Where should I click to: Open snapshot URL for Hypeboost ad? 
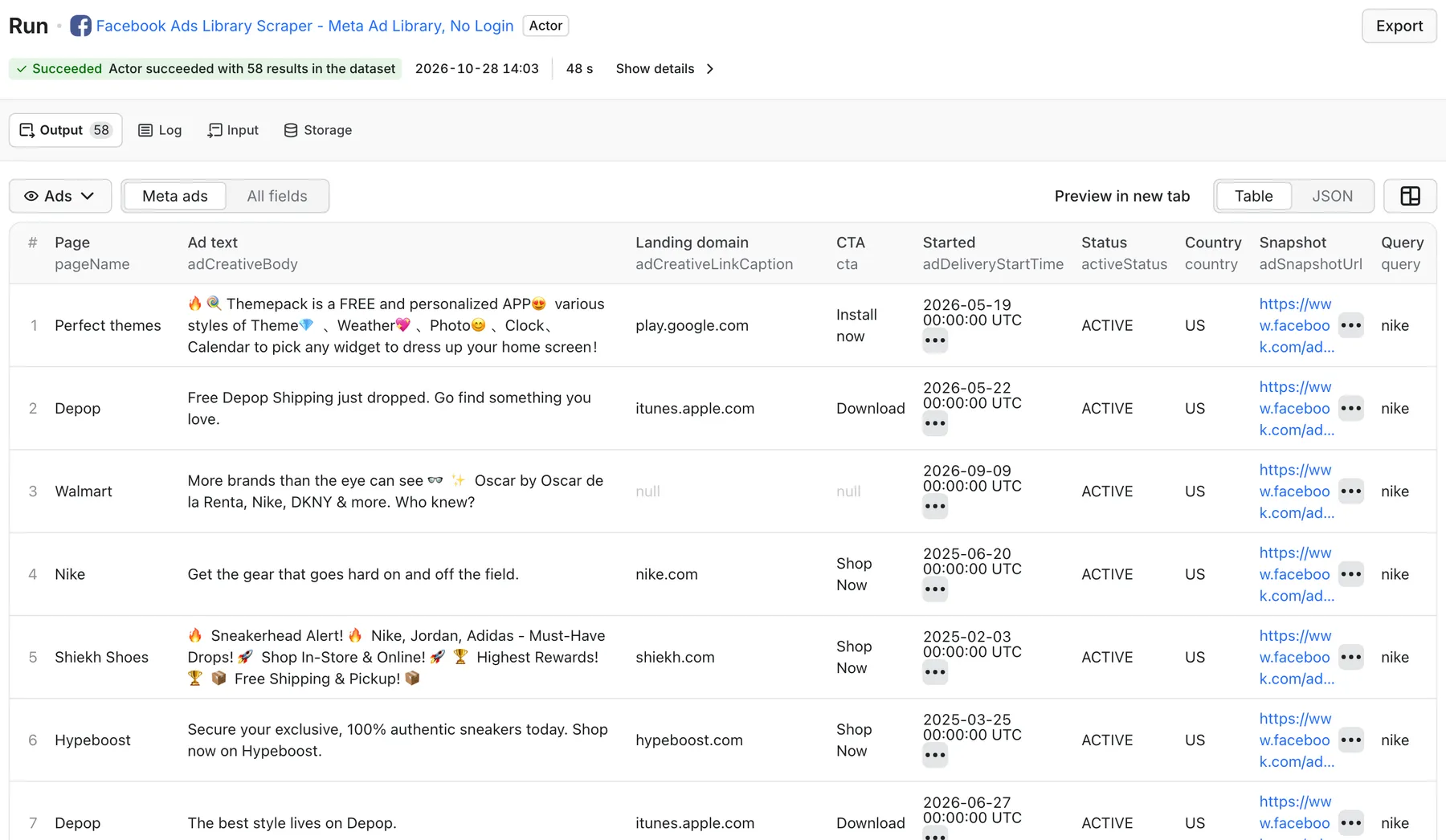(1297, 740)
